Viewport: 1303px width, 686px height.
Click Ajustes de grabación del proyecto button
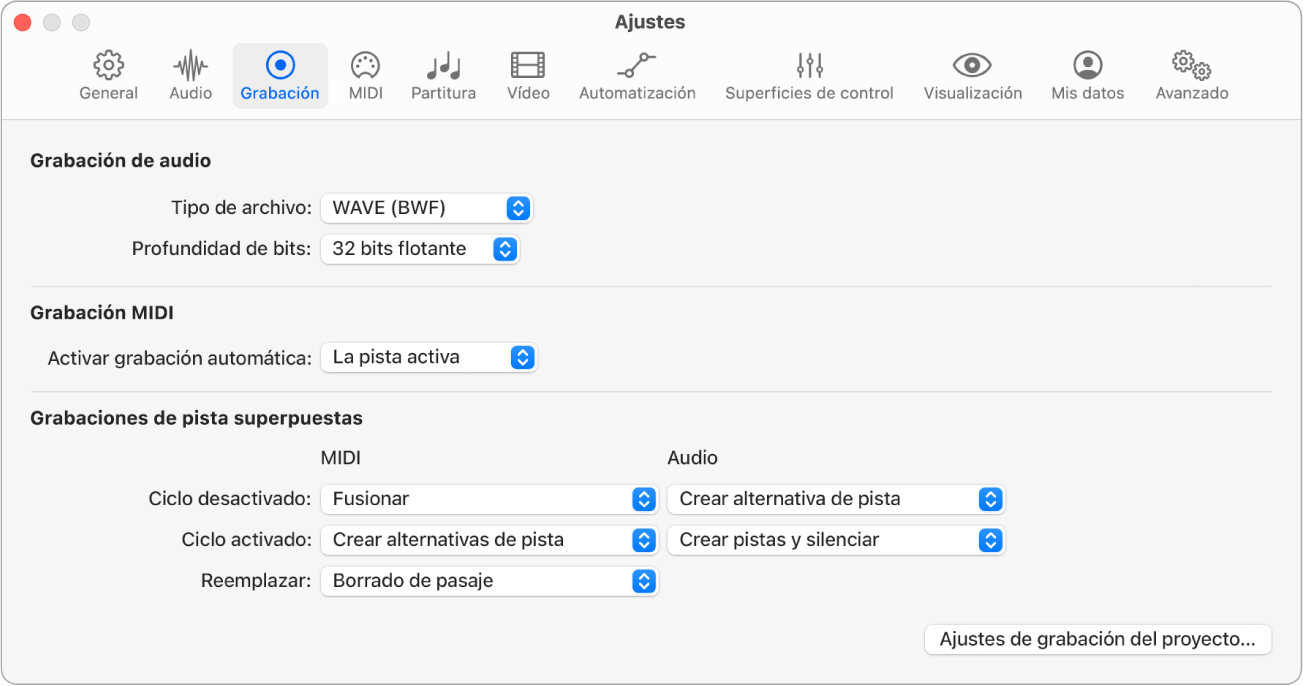tap(1098, 640)
